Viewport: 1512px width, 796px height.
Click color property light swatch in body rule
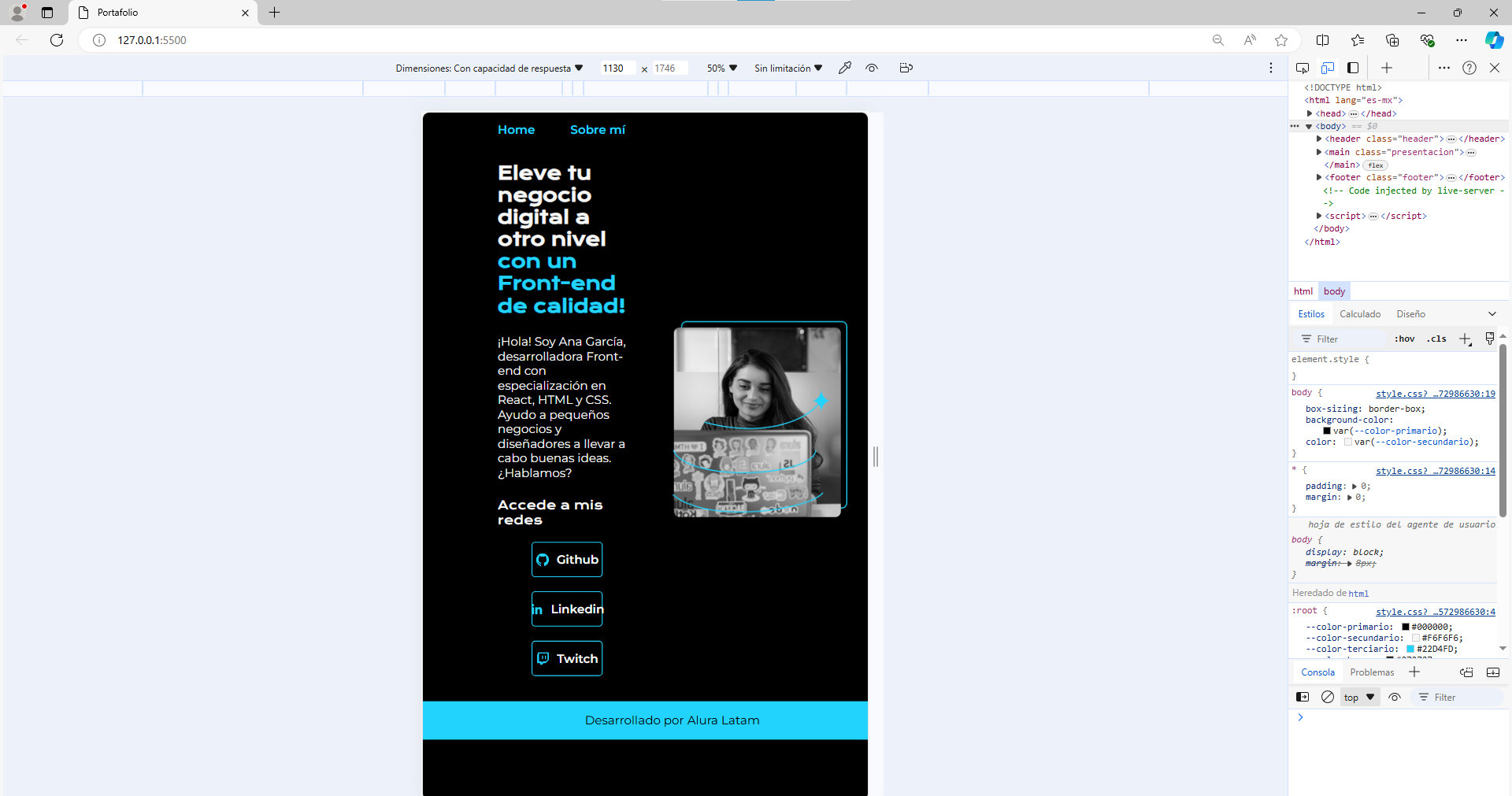click(x=1348, y=442)
